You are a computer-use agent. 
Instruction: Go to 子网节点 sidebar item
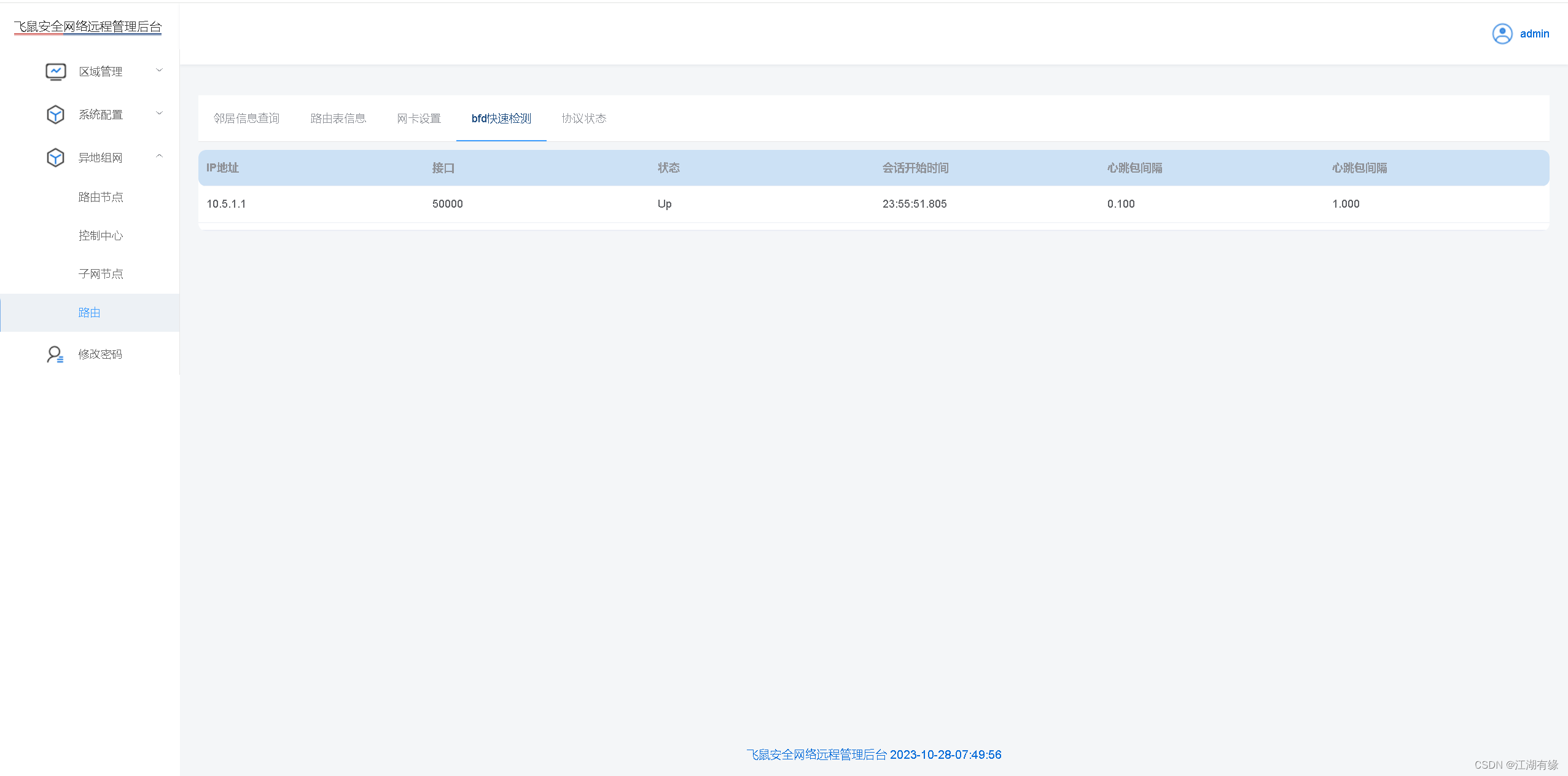coord(101,274)
